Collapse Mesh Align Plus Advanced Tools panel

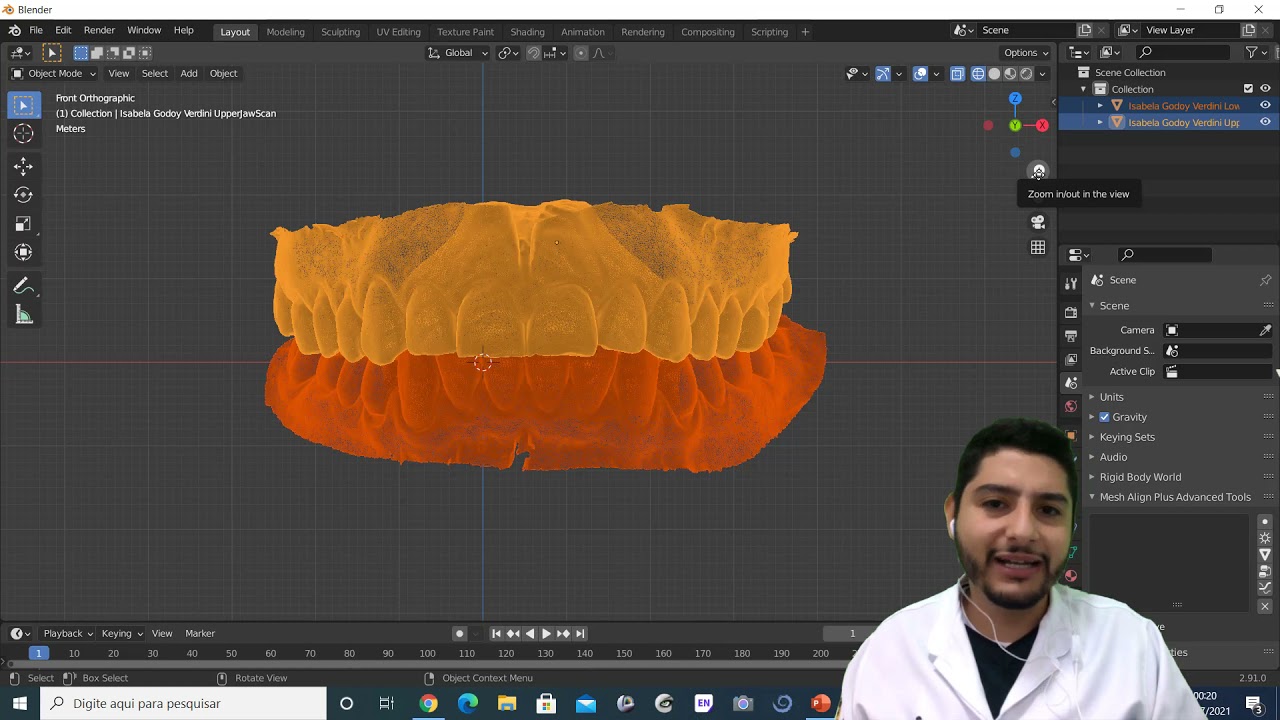coord(1175,497)
